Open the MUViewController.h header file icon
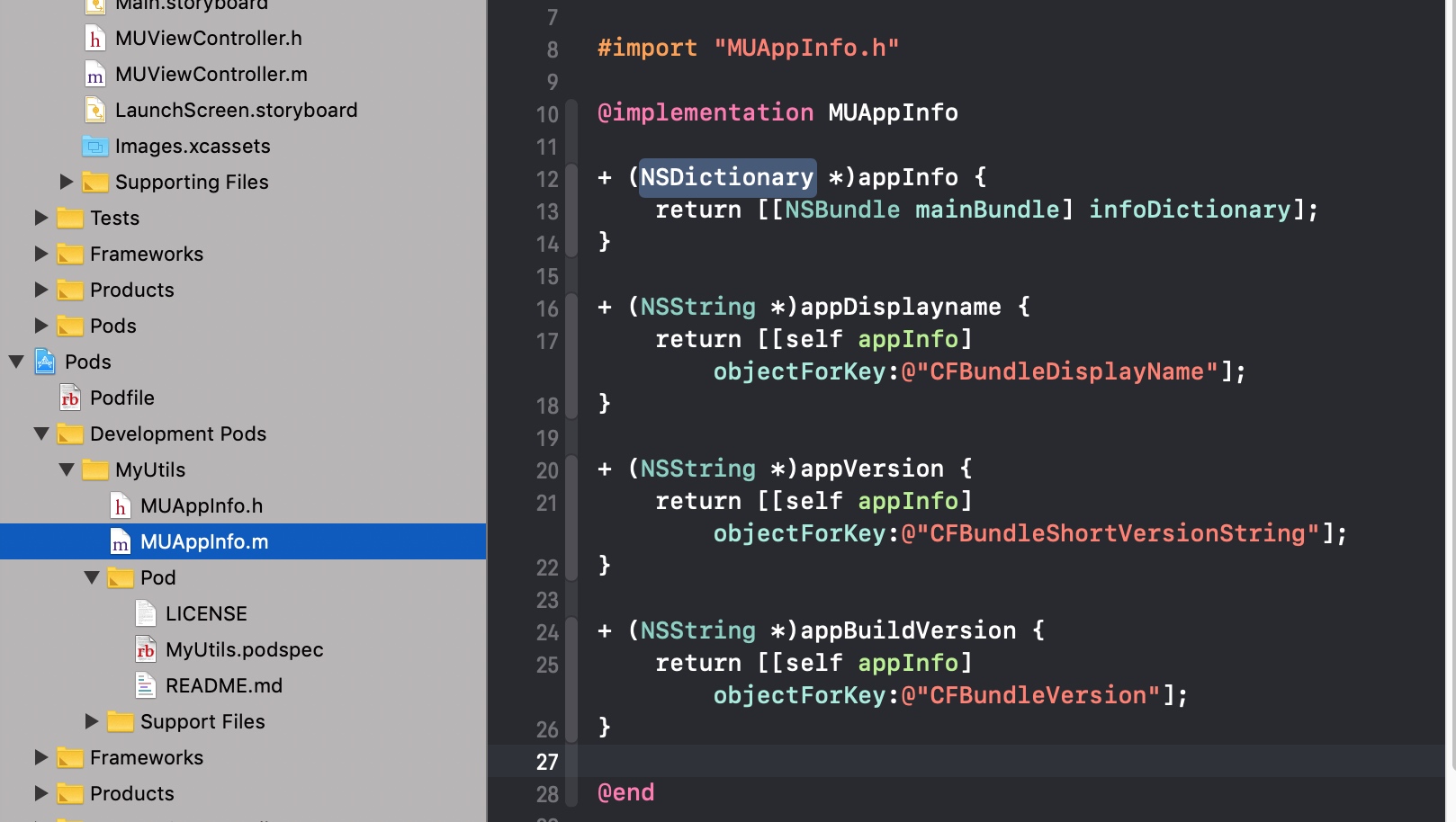Image resolution: width=1456 pixels, height=822 pixels. point(94,38)
